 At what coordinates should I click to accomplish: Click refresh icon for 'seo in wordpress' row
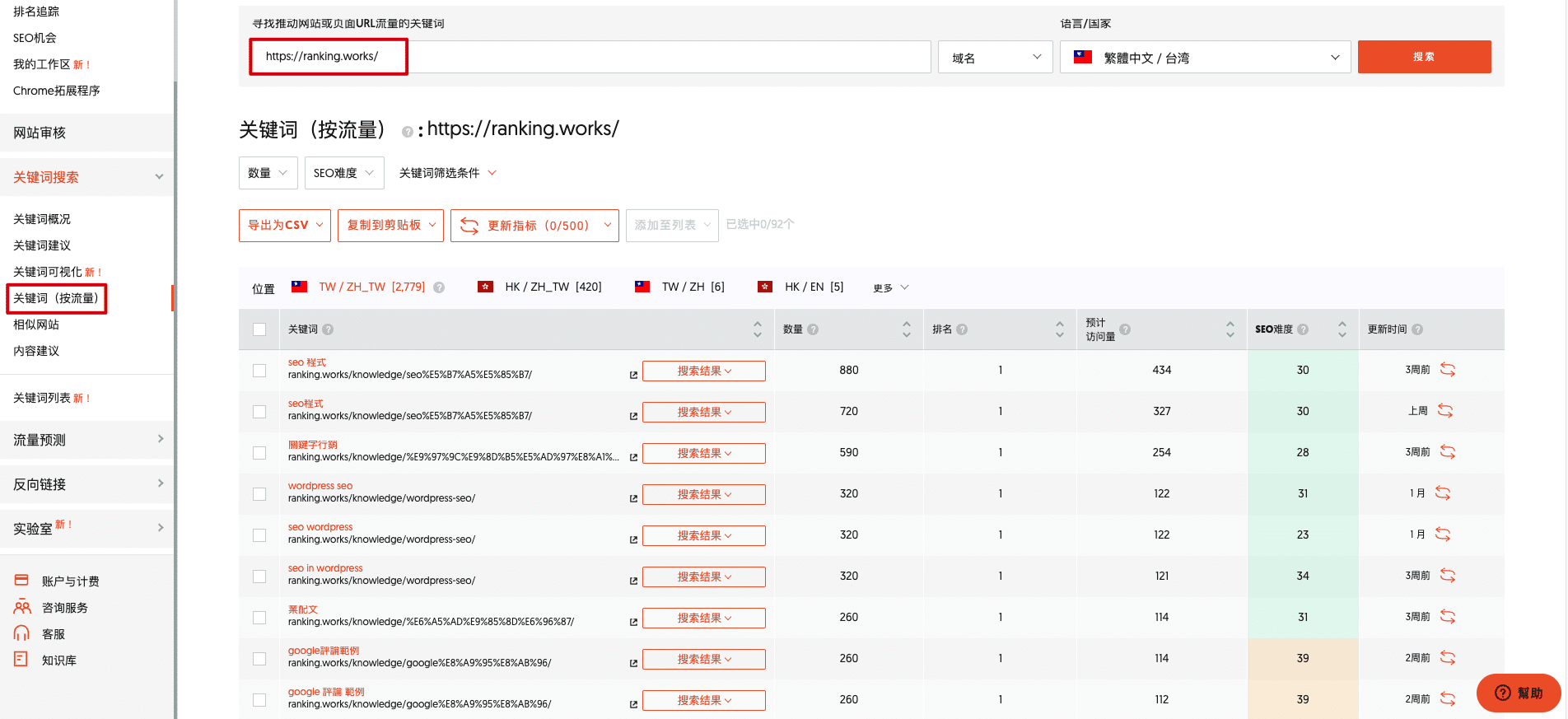[x=1447, y=576]
